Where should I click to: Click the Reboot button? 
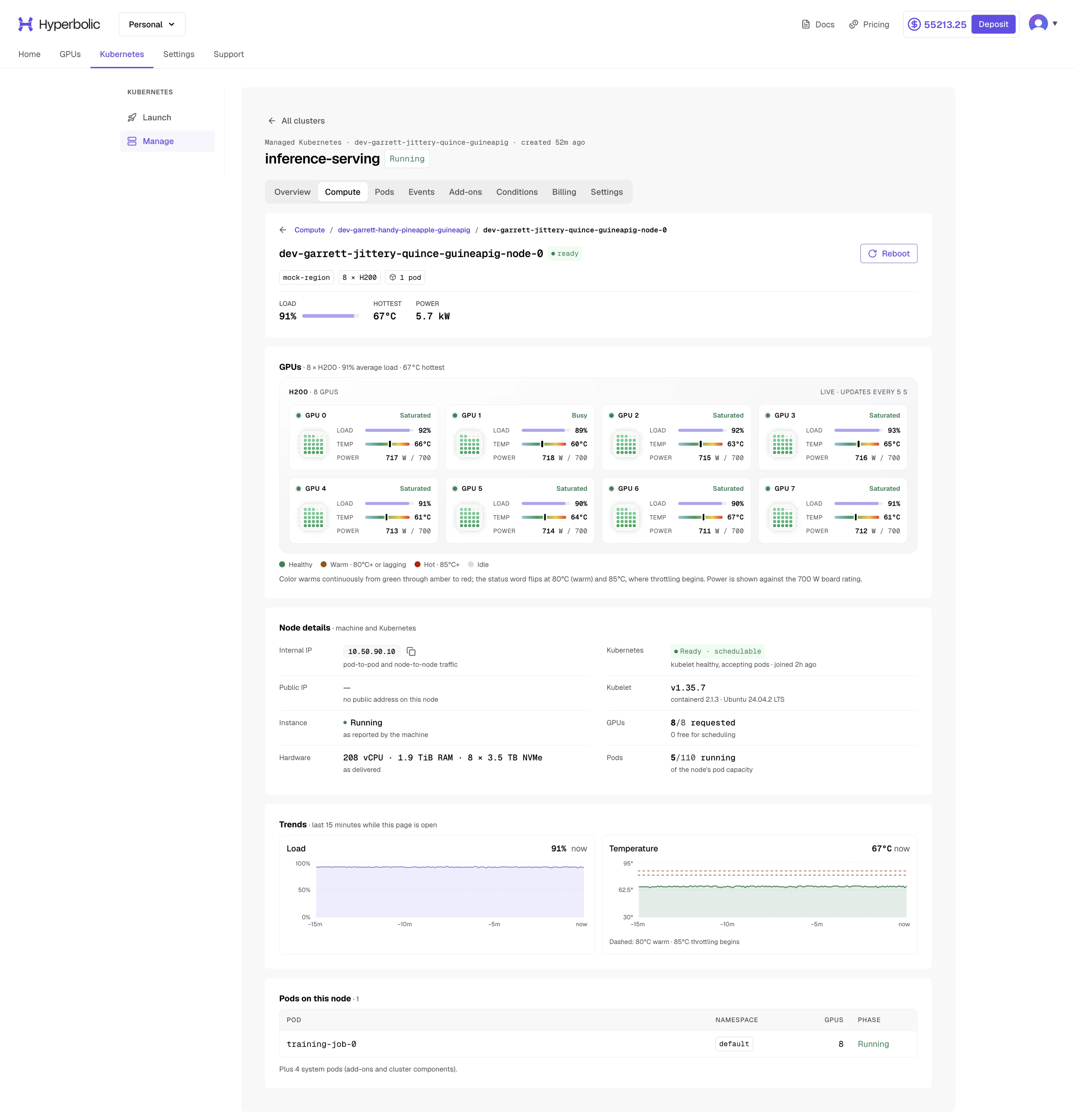point(889,254)
